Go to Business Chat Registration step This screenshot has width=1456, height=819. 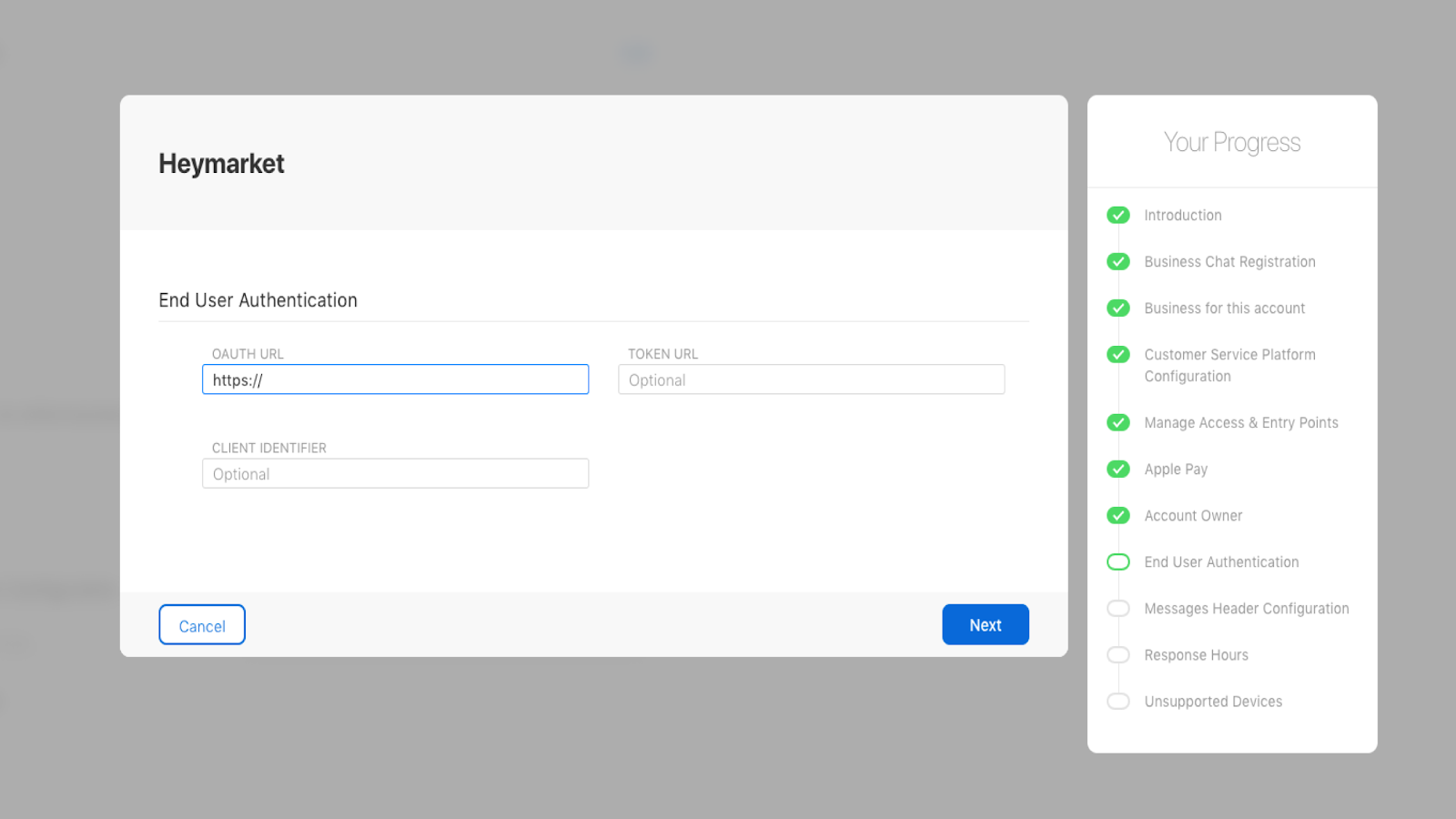pos(1229,261)
